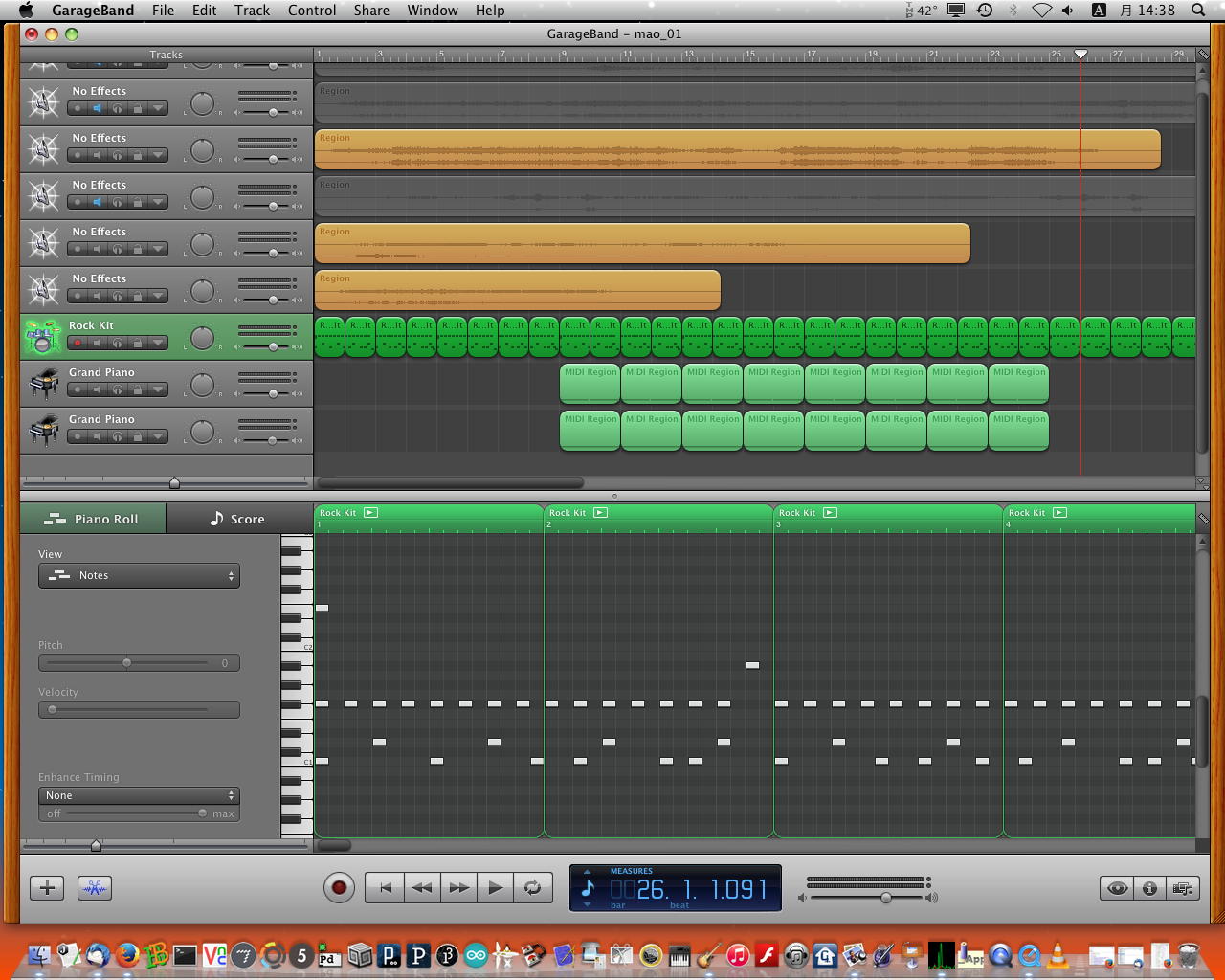Launch Firefox from the Dock
Viewport: 1225px width, 980px height.
[x=126, y=954]
